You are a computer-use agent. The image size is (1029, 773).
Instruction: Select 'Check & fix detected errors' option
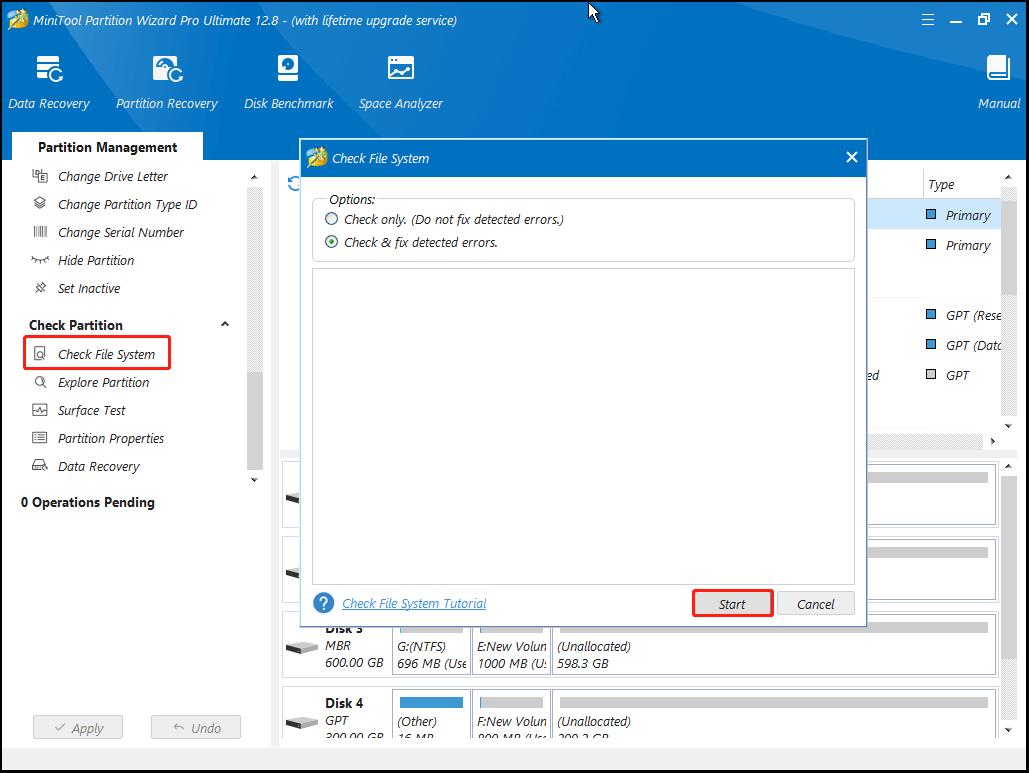click(x=332, y=242)
